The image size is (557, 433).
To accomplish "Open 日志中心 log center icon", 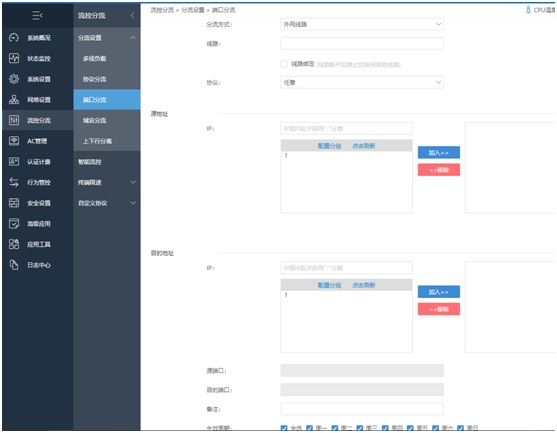I will [x=14, y=265].
